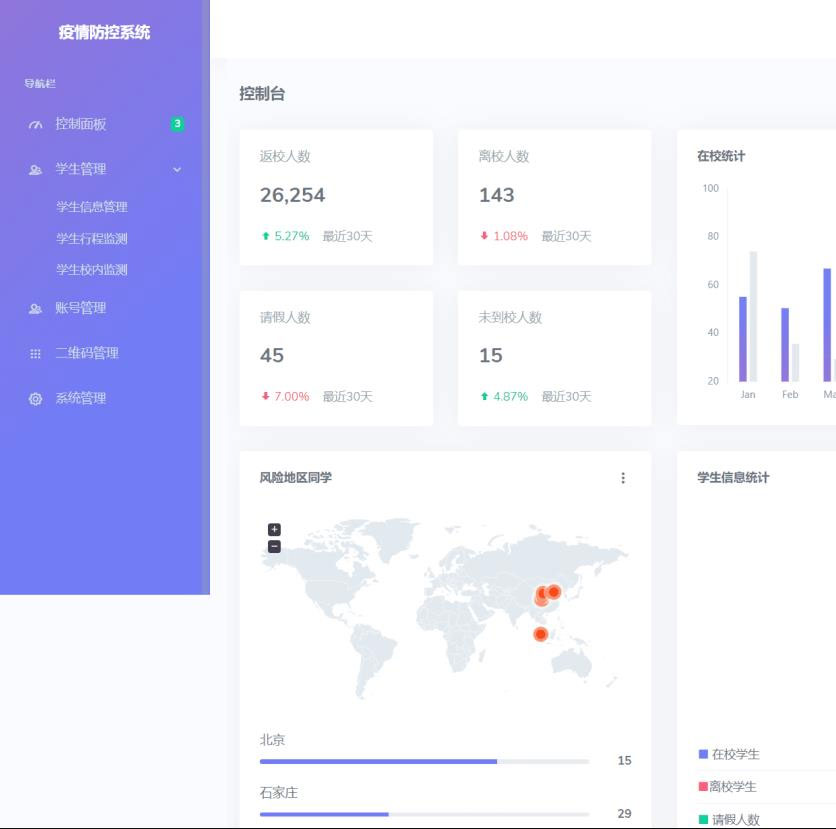The height and width of the screenshot is (829, 836).
Task: Click the Feb axis label
Action: pos(790,395)
